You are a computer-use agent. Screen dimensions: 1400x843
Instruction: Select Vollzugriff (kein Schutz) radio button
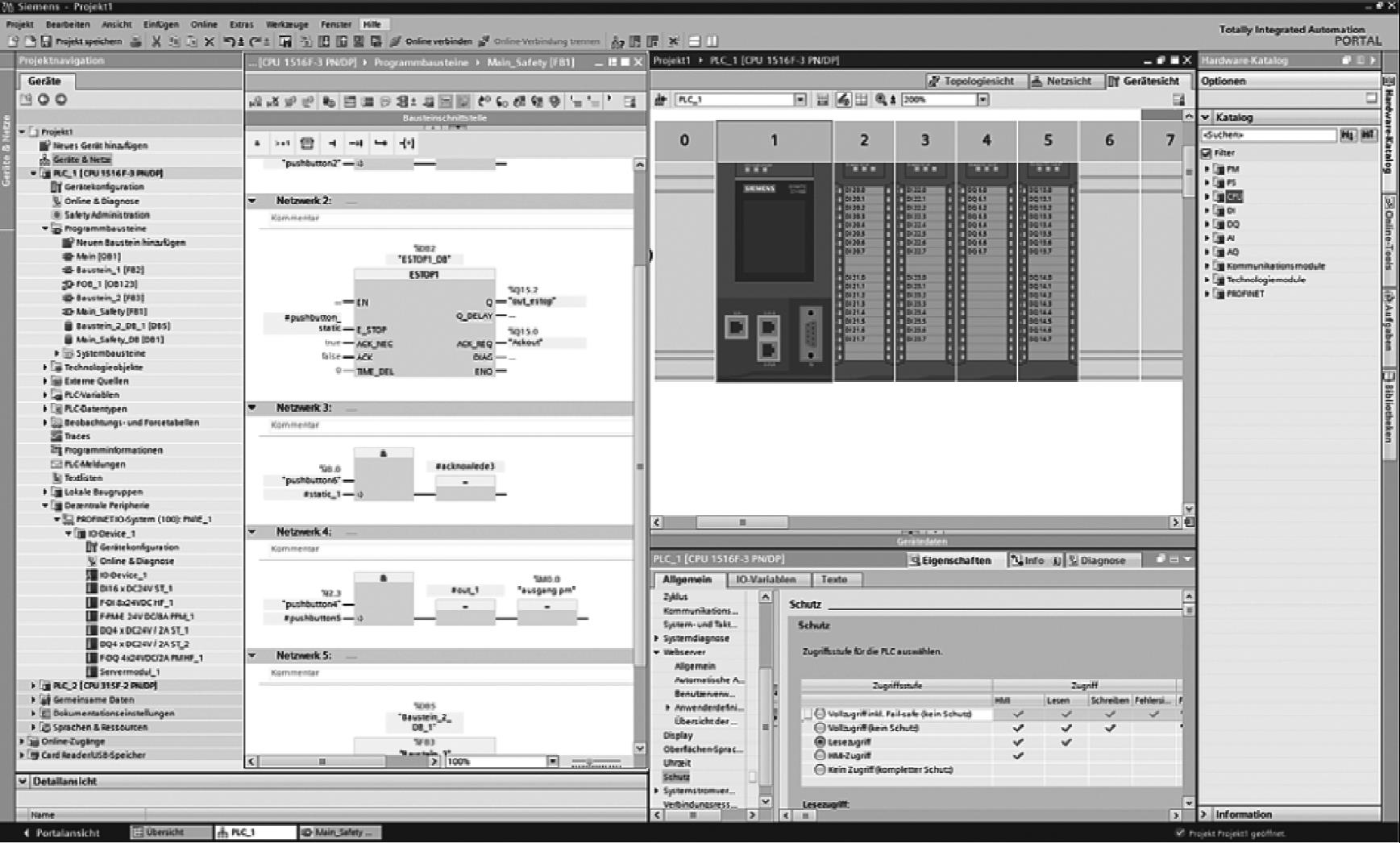[820, 728]
